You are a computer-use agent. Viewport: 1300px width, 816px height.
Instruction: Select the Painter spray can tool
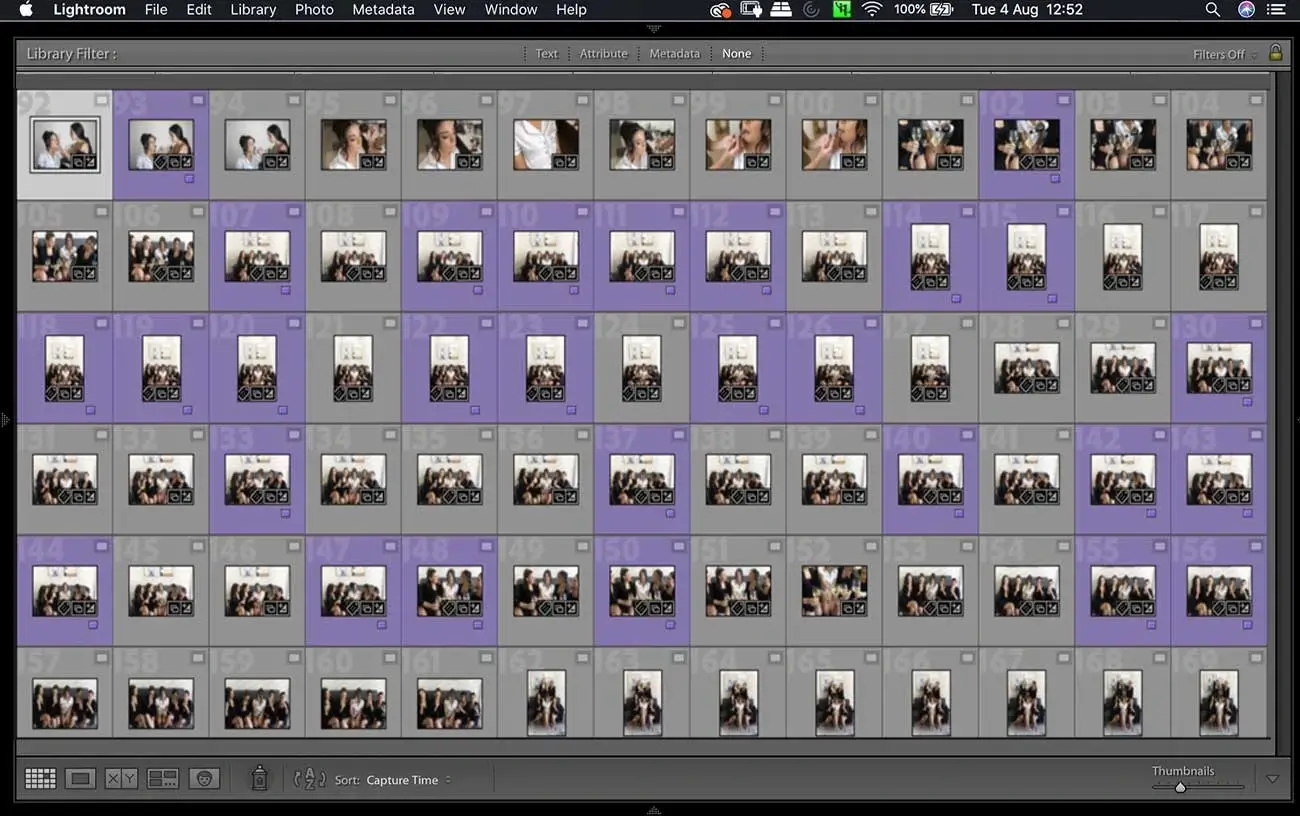click(259, 778)
